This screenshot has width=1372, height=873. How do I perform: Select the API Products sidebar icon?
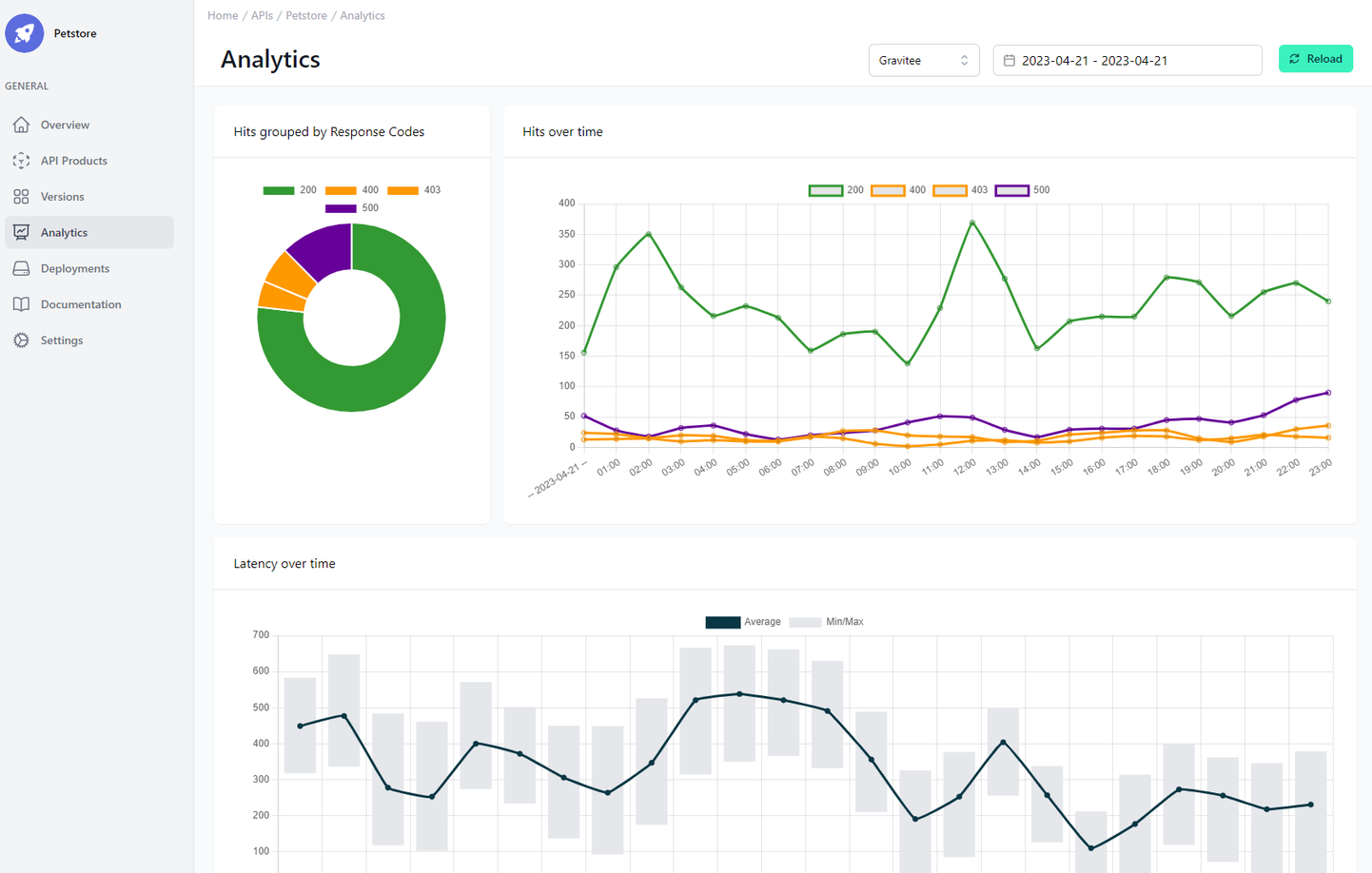20,160
